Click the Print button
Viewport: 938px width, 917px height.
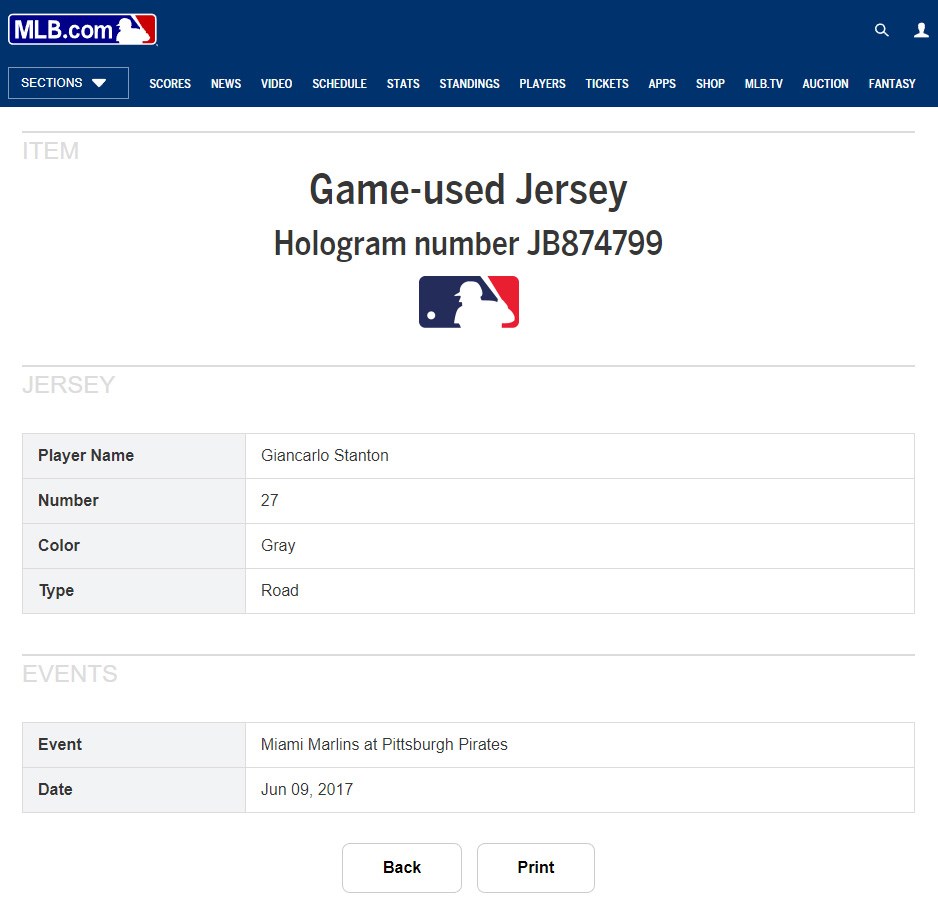535,867
